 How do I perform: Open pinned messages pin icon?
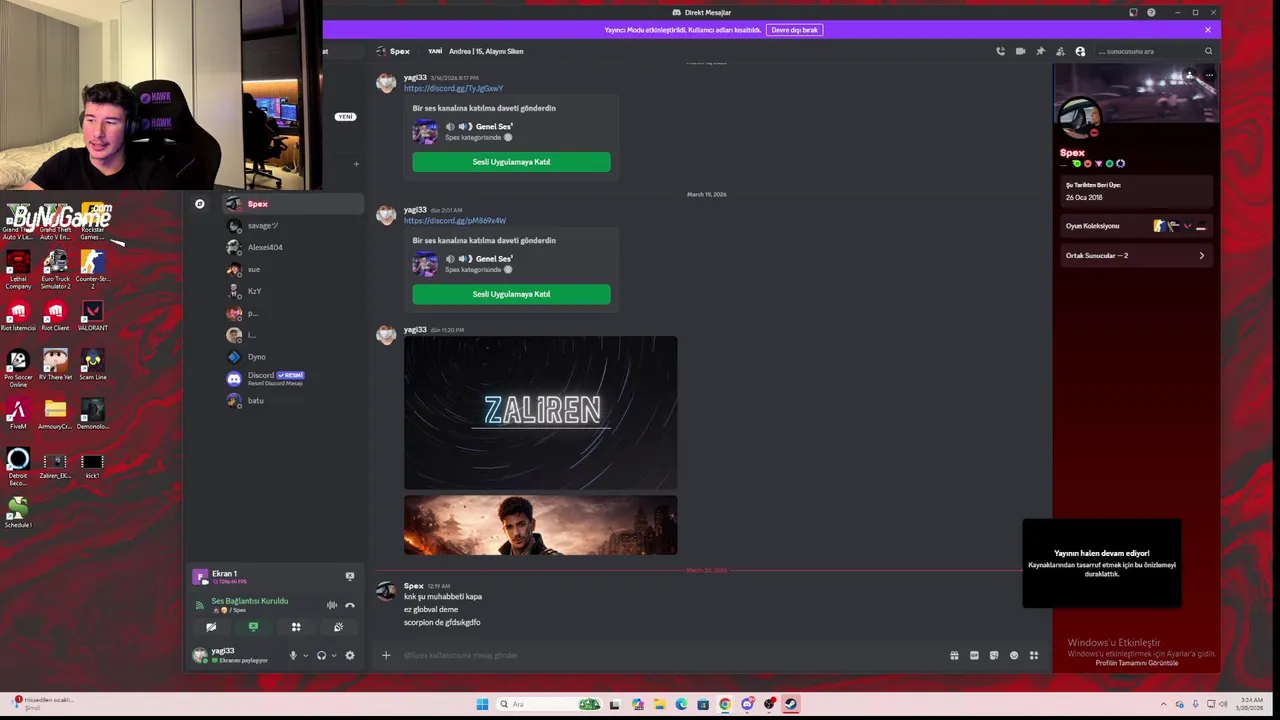[1040, 51]
